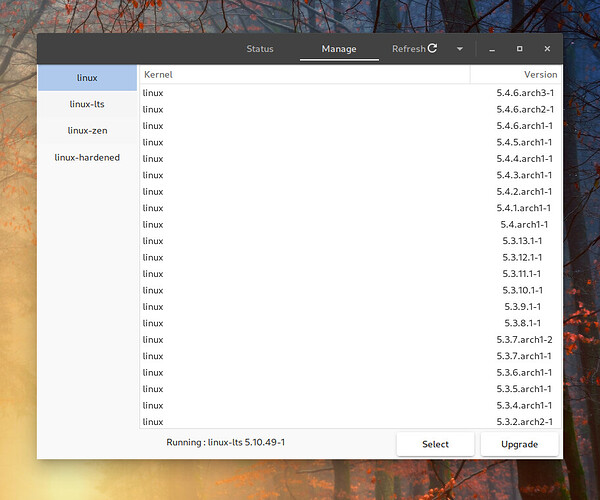
Task: Switch to the Status tab
Action: pos(260,49)
